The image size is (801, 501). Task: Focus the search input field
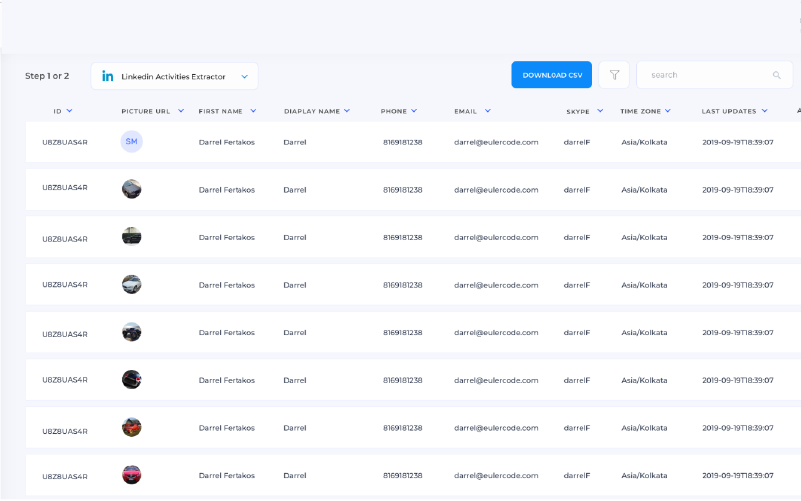[714, 75]
